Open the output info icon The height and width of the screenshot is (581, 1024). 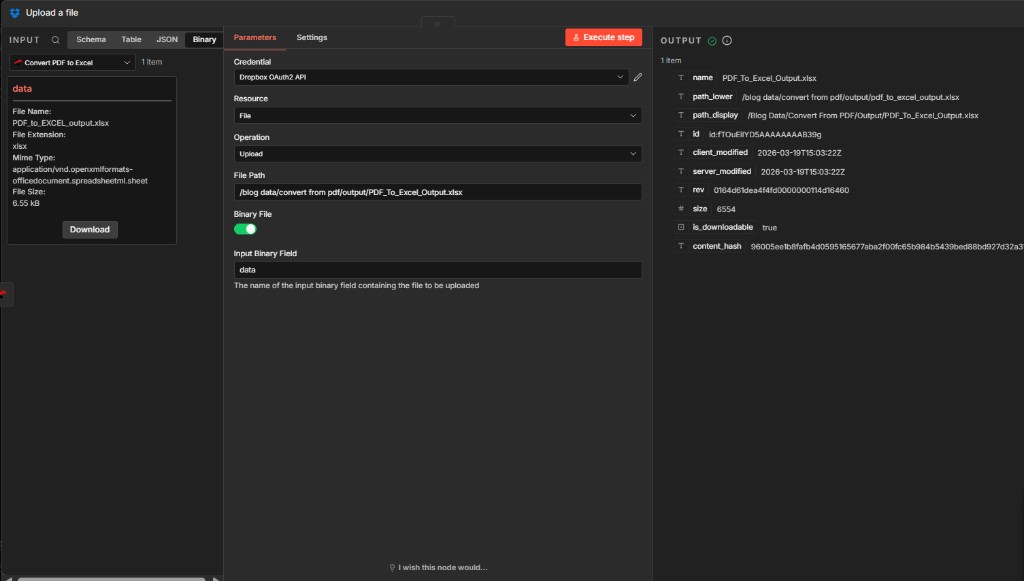(727, 41)
